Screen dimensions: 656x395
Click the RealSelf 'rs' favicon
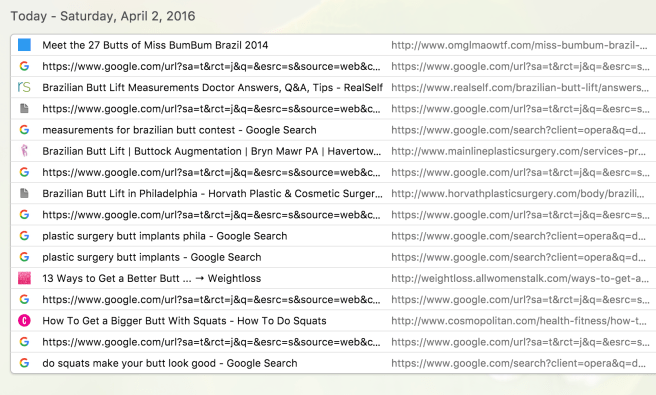(24, 87)
